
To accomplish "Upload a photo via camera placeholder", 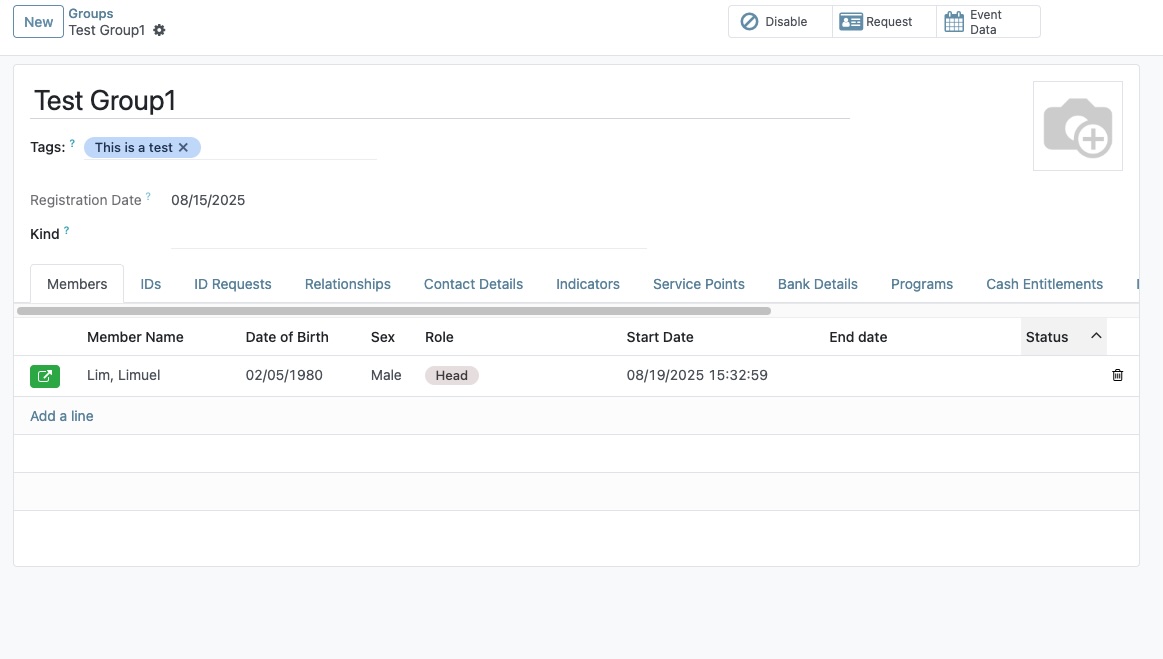I will [1077, 126].
